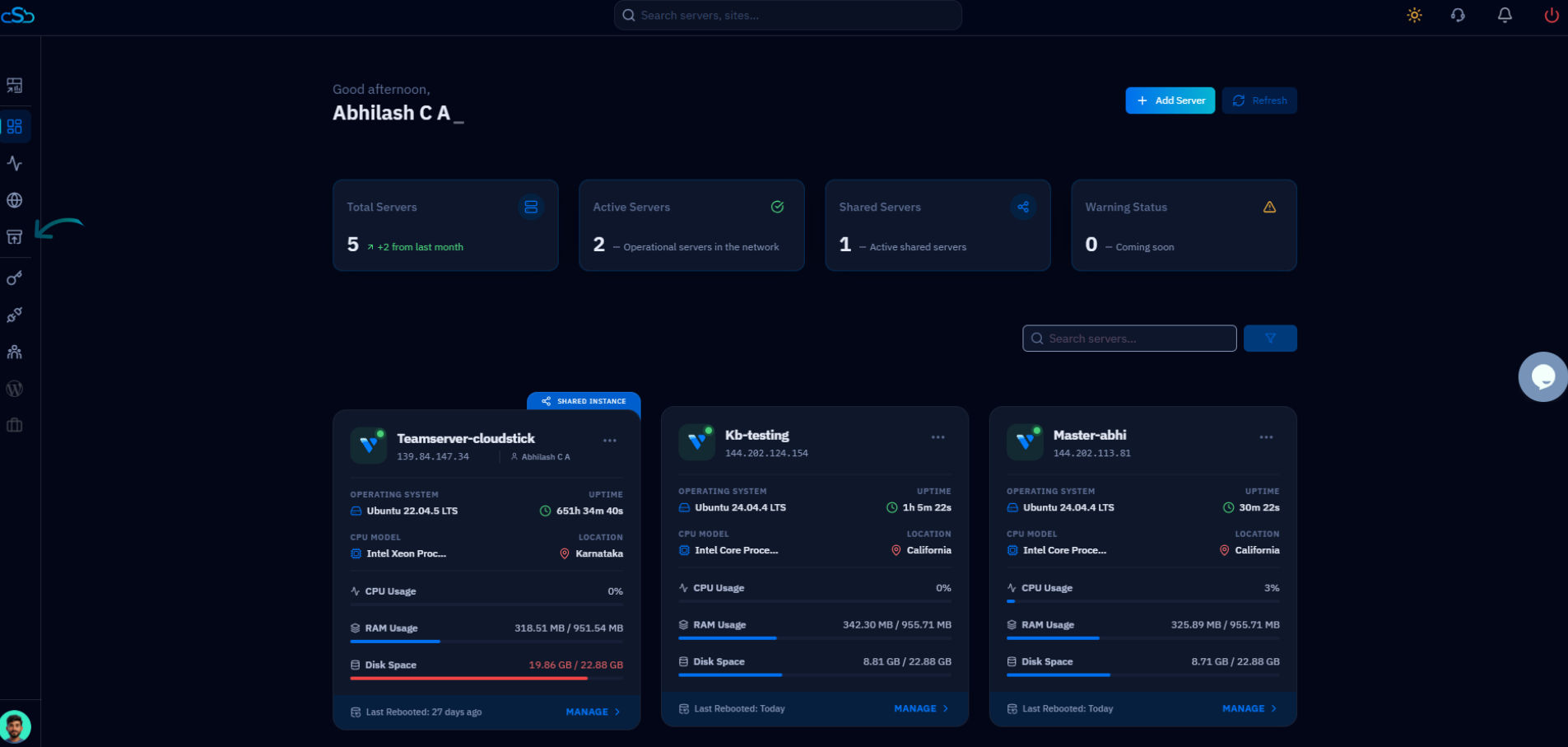Screen dimensions: 1568x747
Task: Open the globe icon in sidebar
Action: [x=15, y=200]
